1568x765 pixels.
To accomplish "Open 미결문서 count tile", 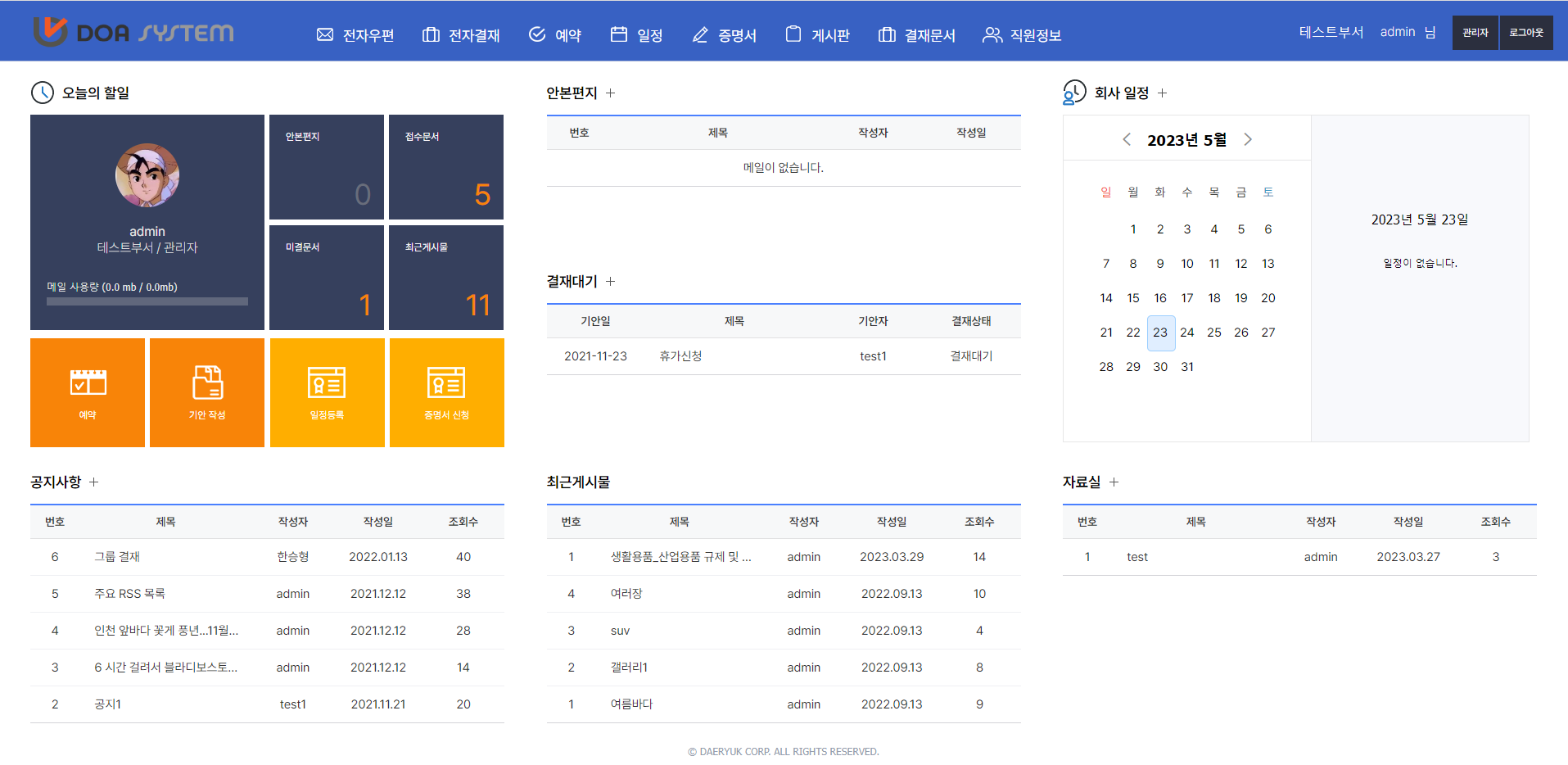I will click(x=327, y=278).
